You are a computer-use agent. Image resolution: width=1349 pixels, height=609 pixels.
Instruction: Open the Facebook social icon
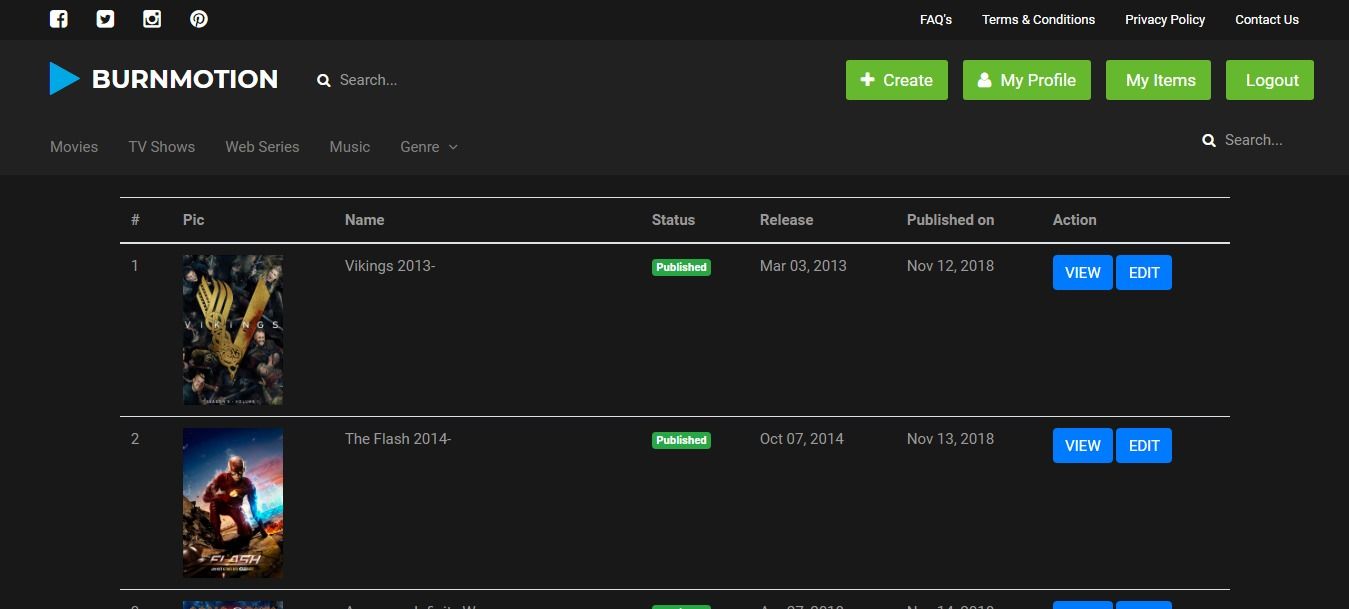[59, 19]
